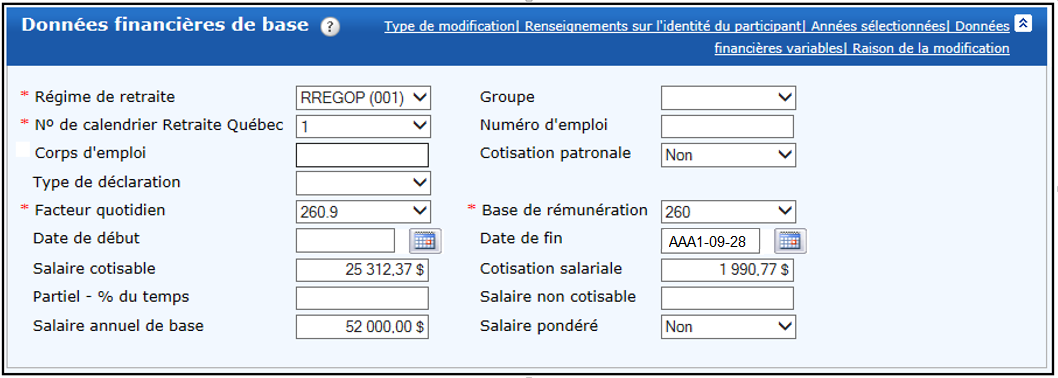Open Raison de la modification link
The image size is (1058, 378).
tap(930, 48)
